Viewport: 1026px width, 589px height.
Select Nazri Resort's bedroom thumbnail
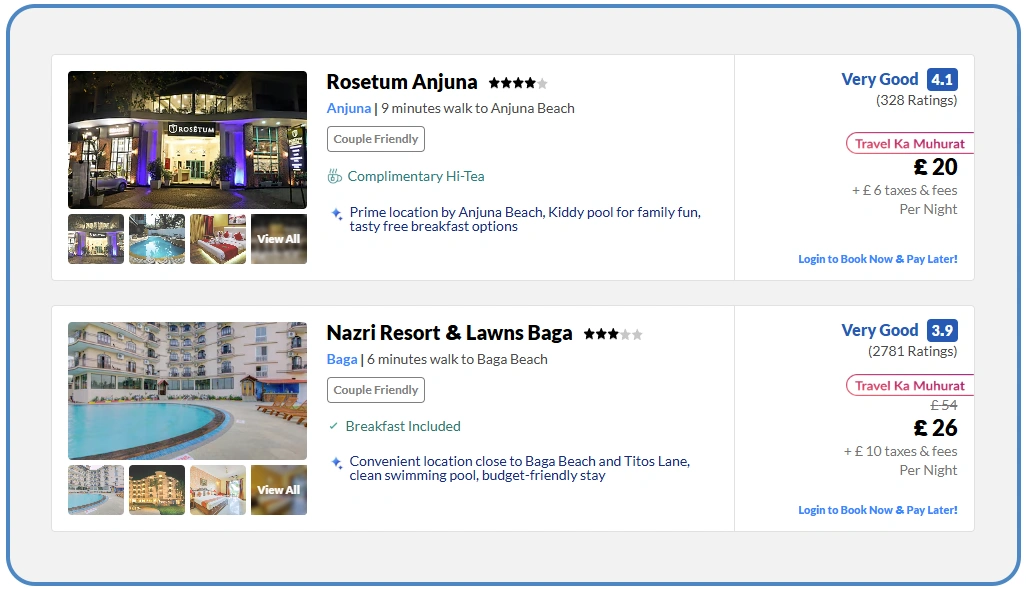(x=218, y=490)
